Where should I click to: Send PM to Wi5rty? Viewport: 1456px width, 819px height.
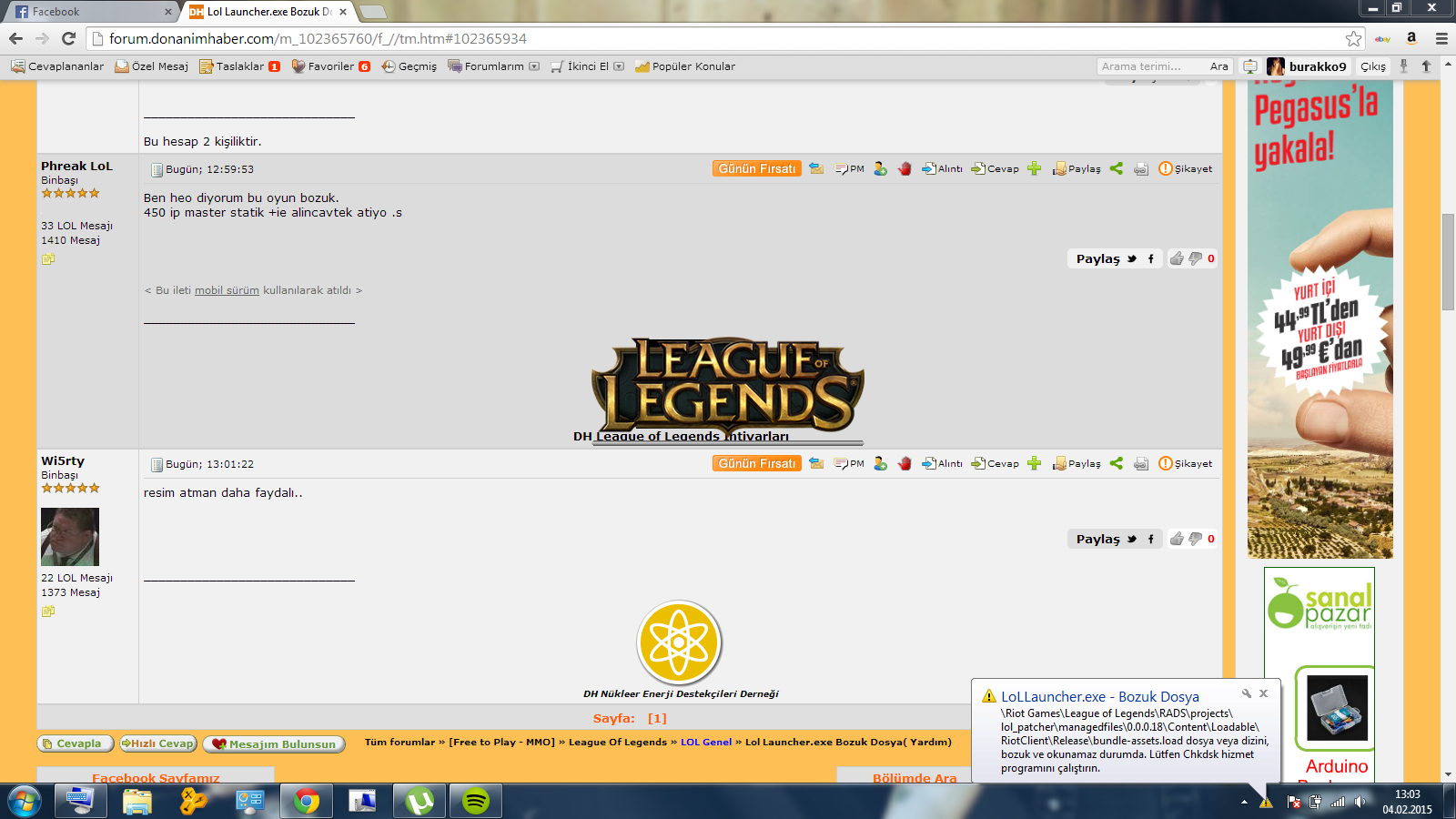(x=849, y=464)
